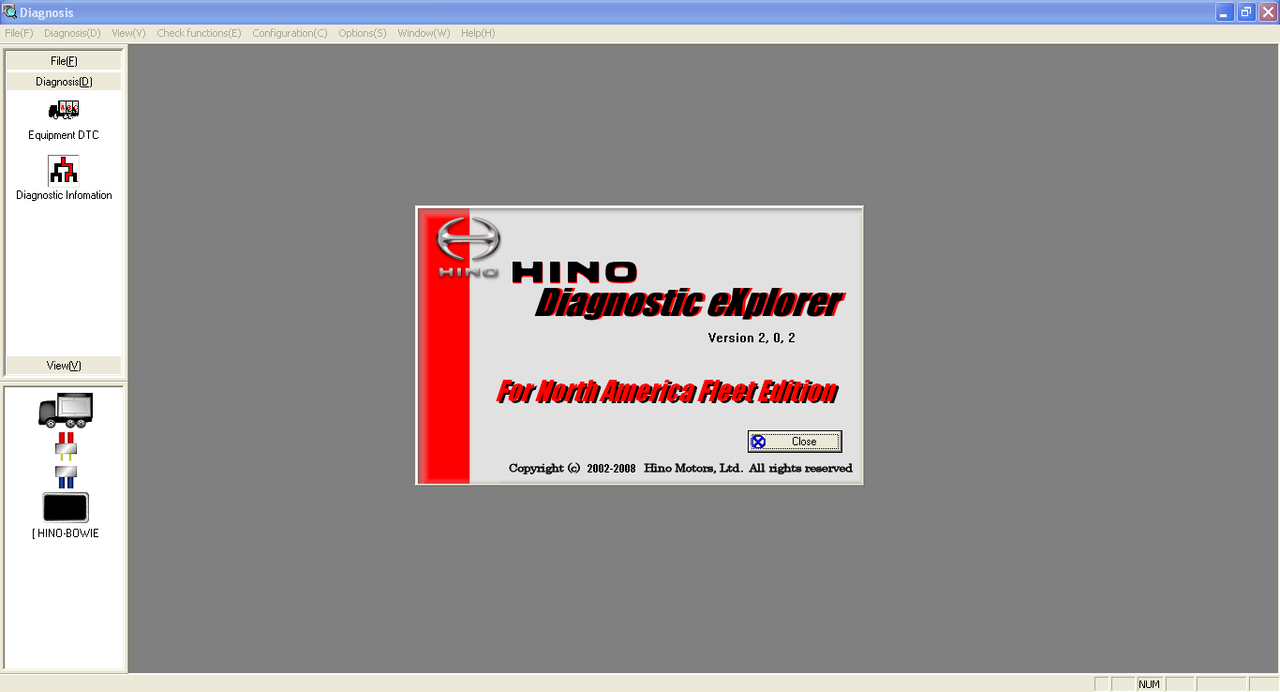Close the Diagnosis application window
The height and width of the screenshot is (692, 1280).
click(1267, 12)
